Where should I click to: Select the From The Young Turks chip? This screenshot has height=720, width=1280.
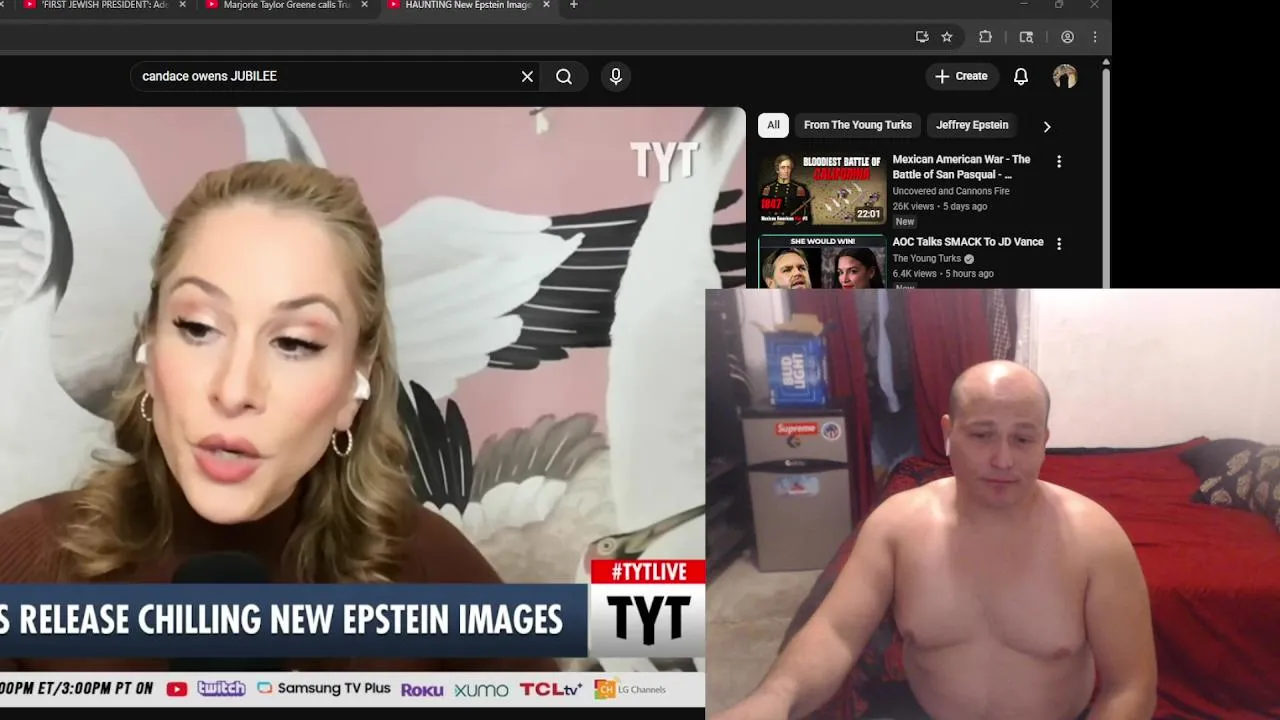(x=858, y=125)
